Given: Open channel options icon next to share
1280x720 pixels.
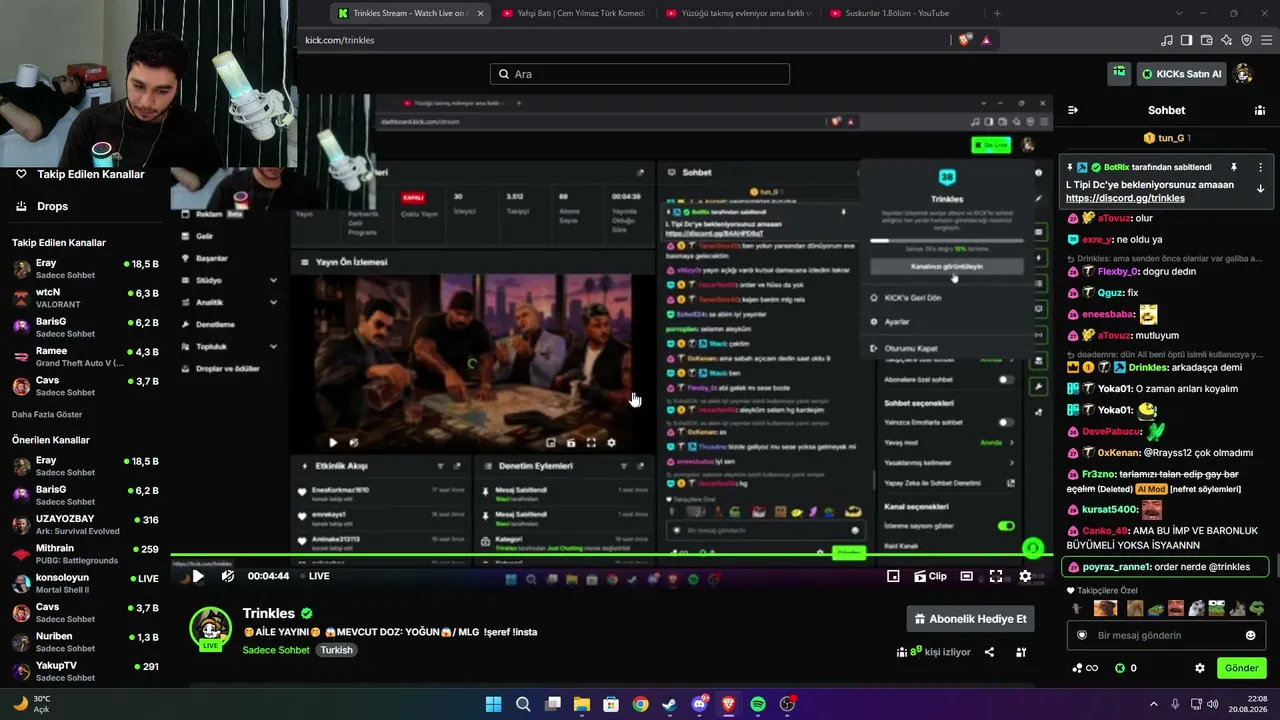Looking at the screenshot, I should tap(1021, 652).
